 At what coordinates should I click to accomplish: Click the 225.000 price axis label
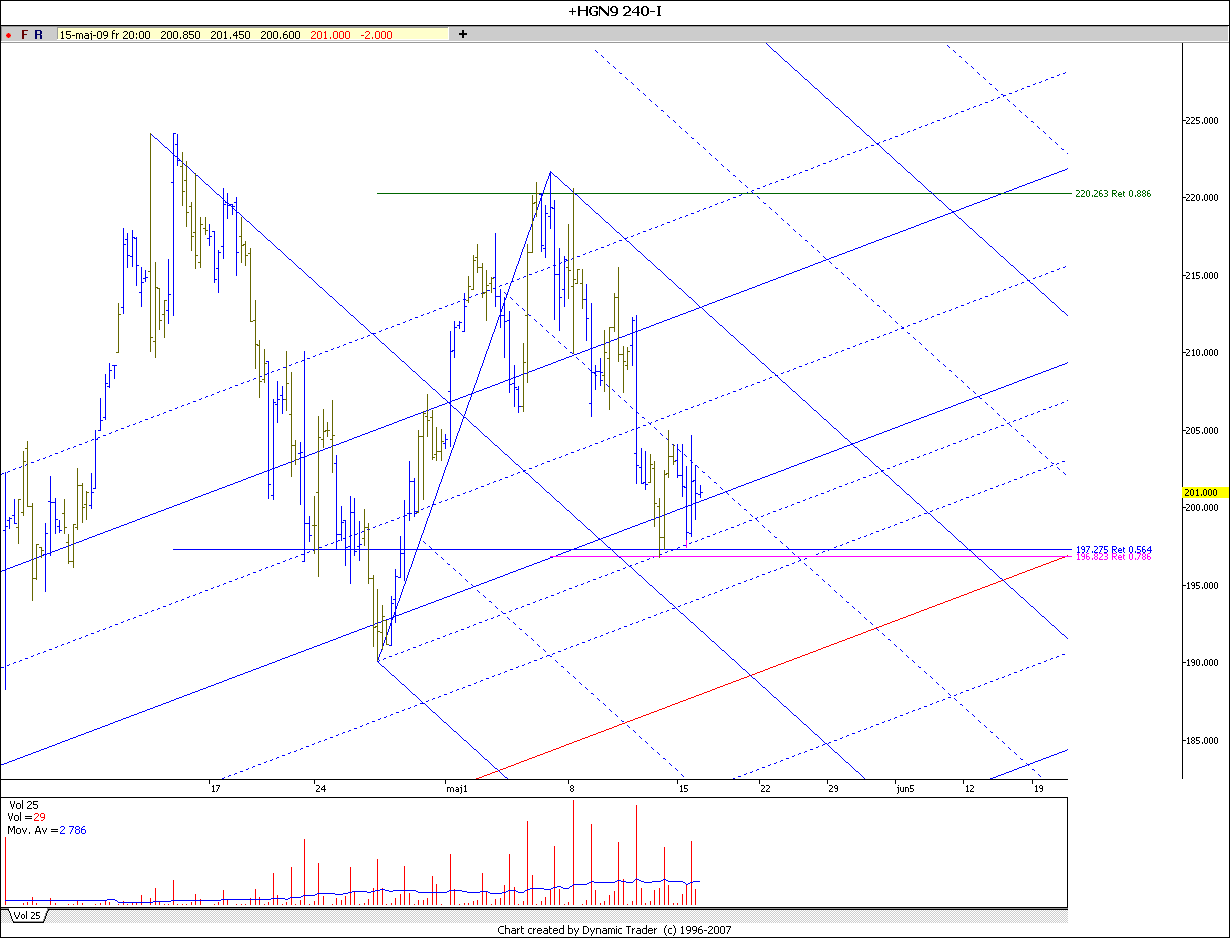1200,120
